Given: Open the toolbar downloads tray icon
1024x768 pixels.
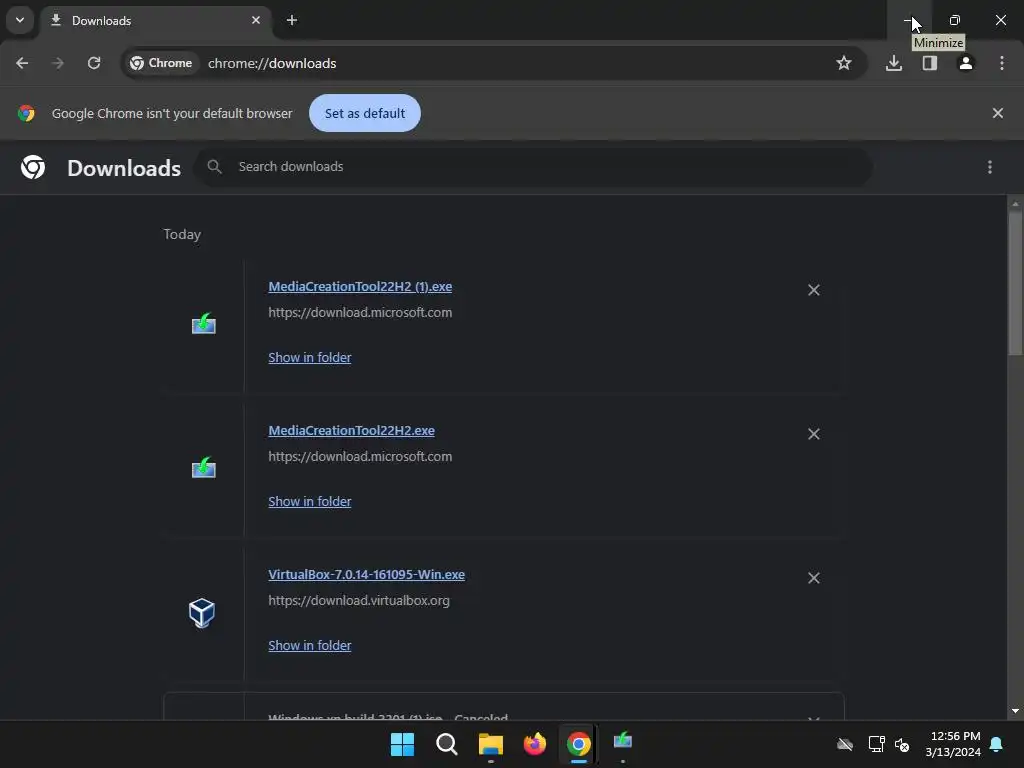Looking at the screenshot, I should (x=894, y=63).
